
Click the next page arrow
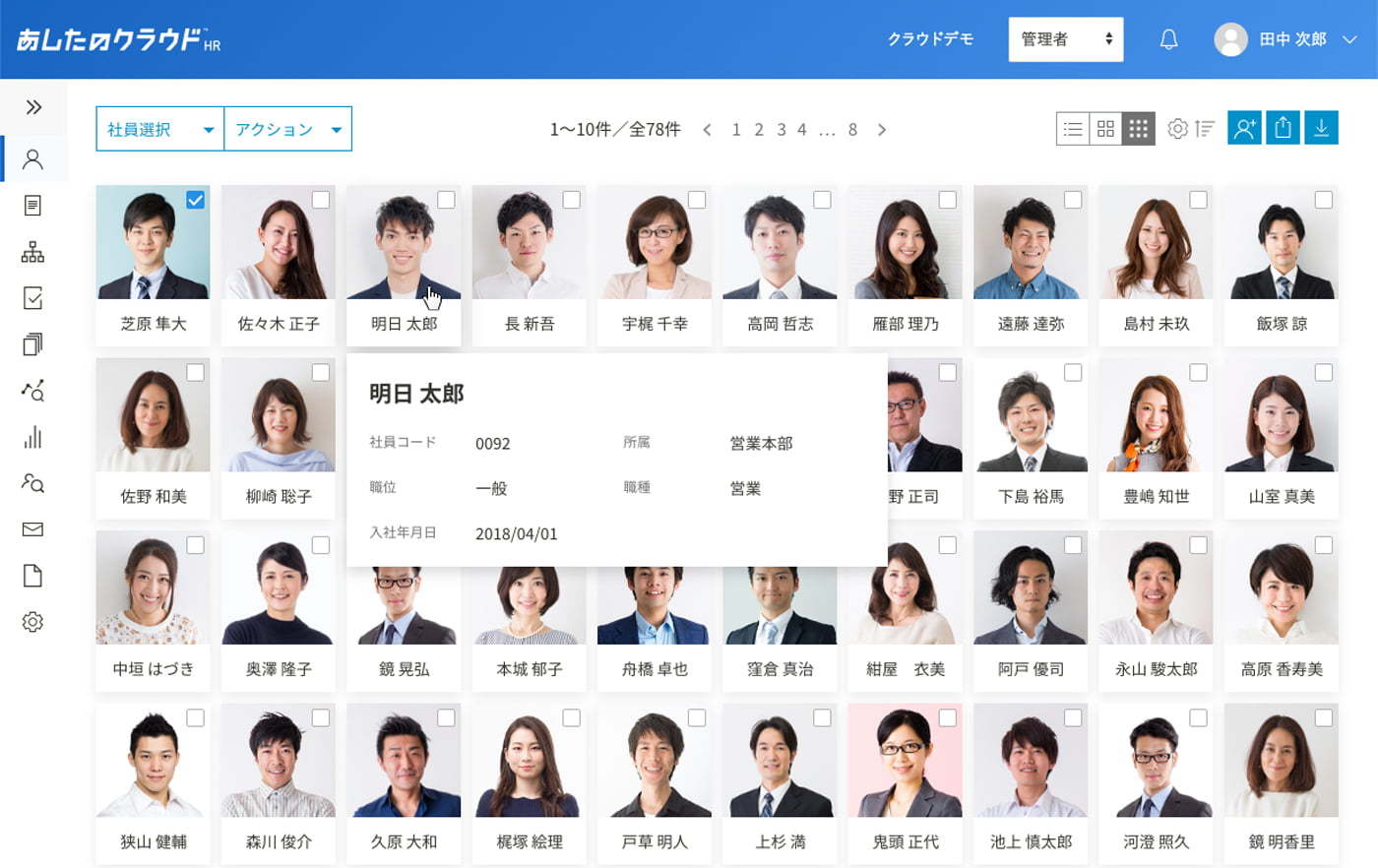(x=882, y=129)
